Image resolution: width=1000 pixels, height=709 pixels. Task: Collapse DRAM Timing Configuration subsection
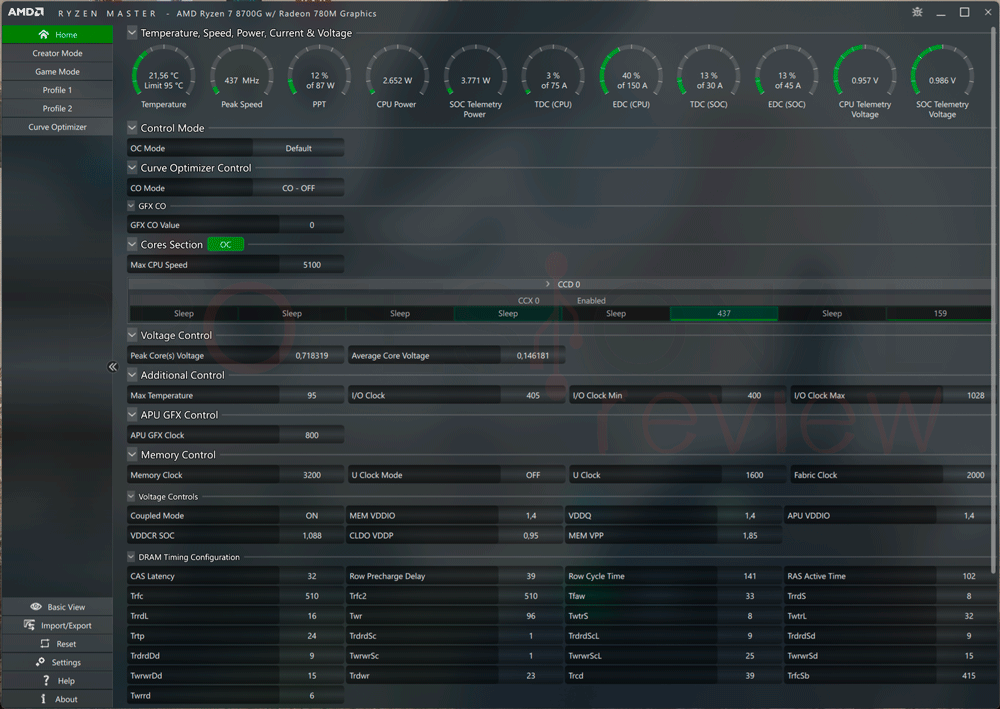pos(131,557)
